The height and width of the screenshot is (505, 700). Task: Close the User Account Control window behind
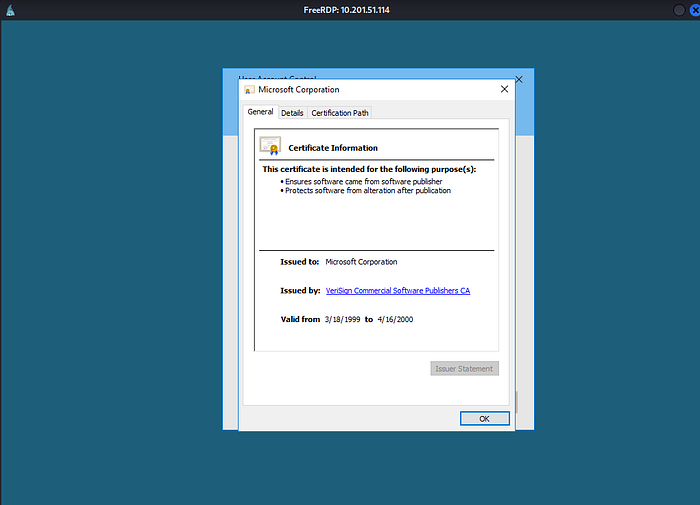coord(519,79)
